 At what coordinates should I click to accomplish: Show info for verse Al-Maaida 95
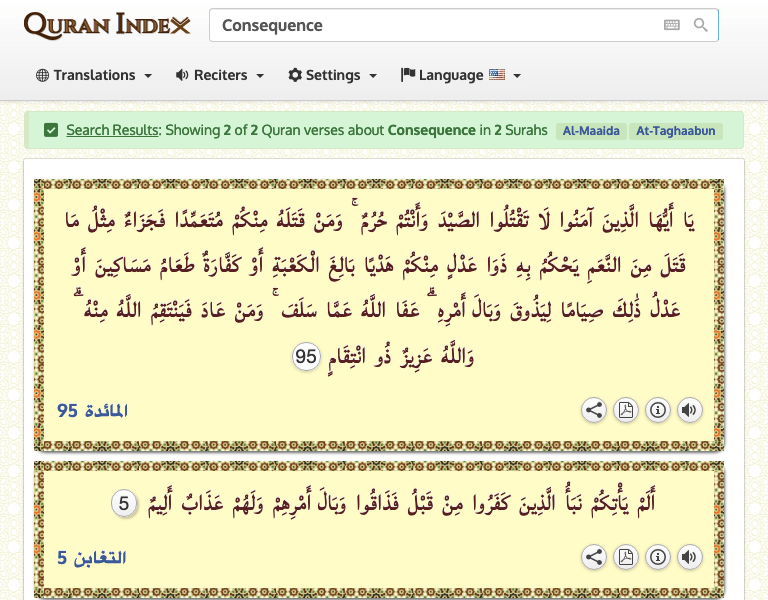click(x=657, y=410)
